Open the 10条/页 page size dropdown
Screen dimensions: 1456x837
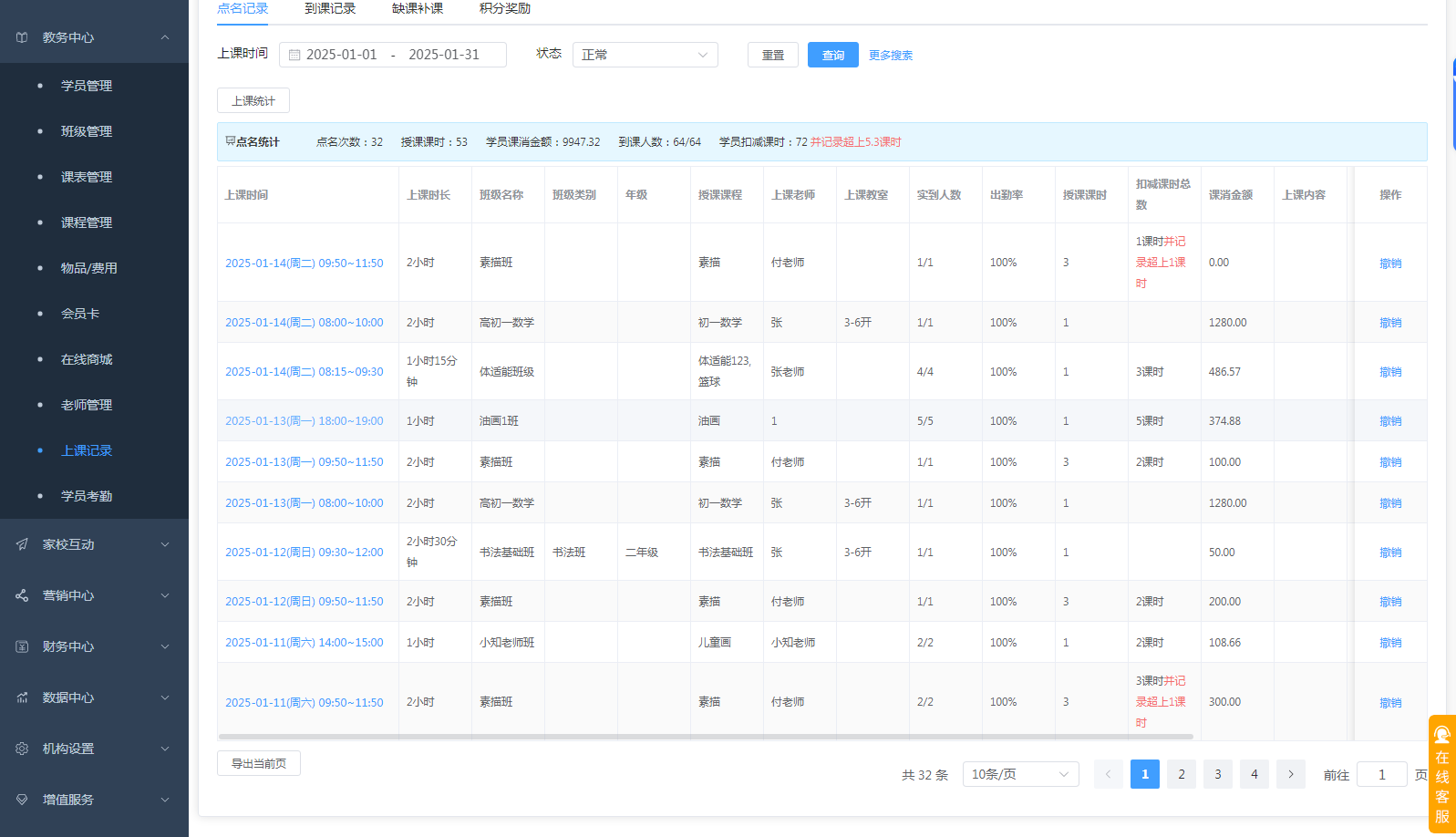1021,774
